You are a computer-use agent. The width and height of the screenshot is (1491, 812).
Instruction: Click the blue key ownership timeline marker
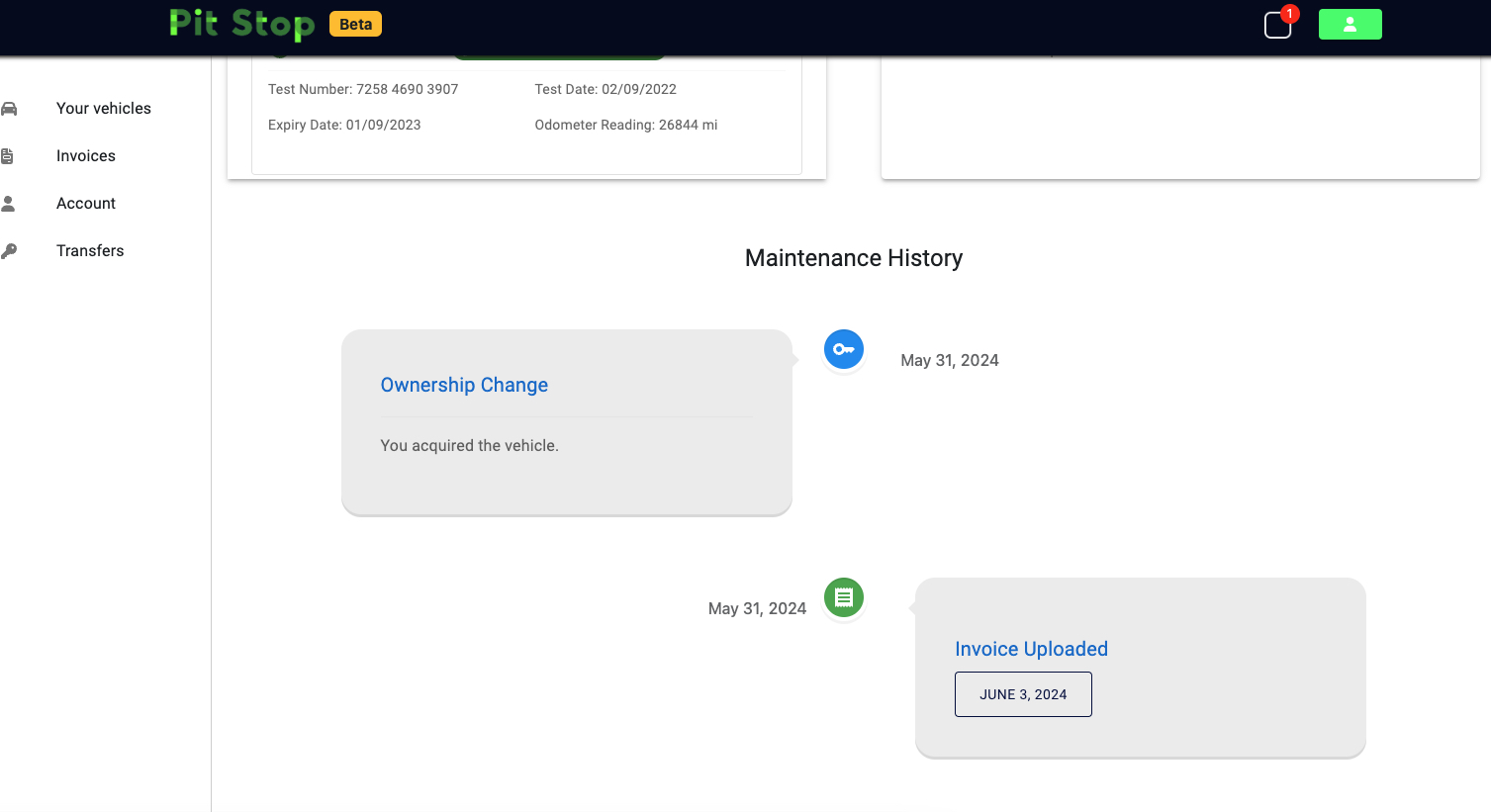[844, 349]
